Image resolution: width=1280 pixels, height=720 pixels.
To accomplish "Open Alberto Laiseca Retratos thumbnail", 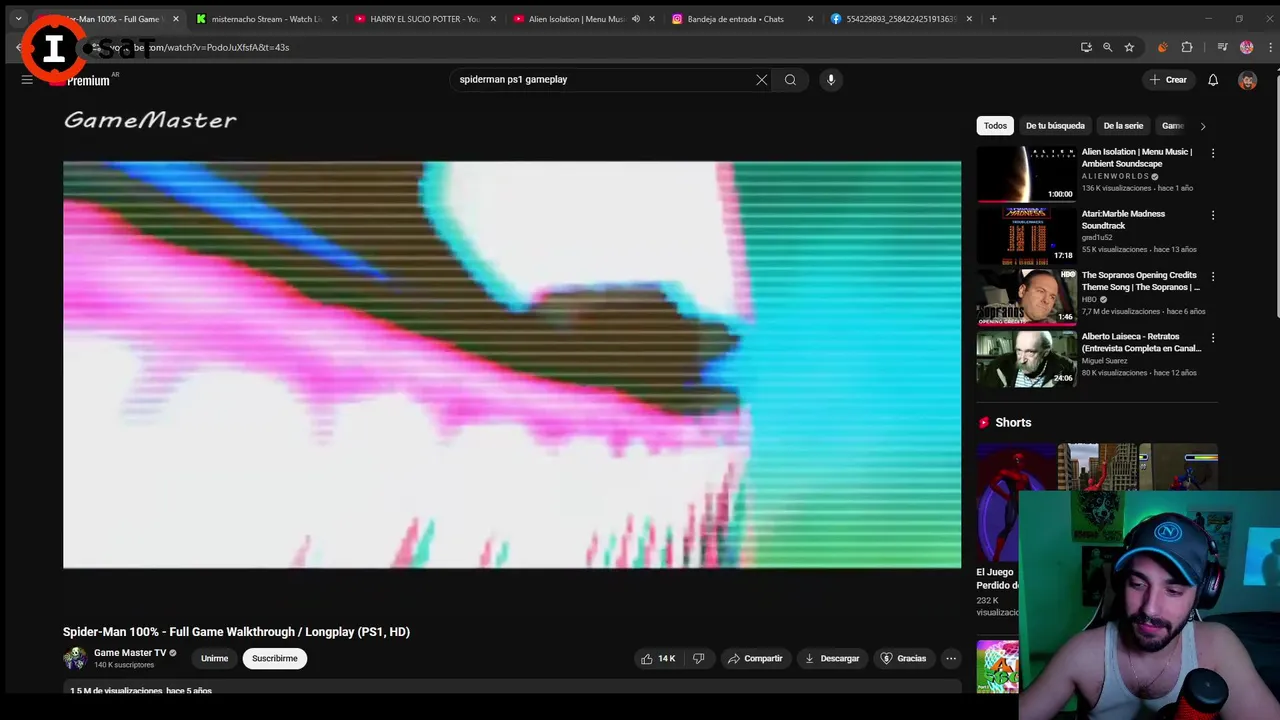I will coord(1026,358).
